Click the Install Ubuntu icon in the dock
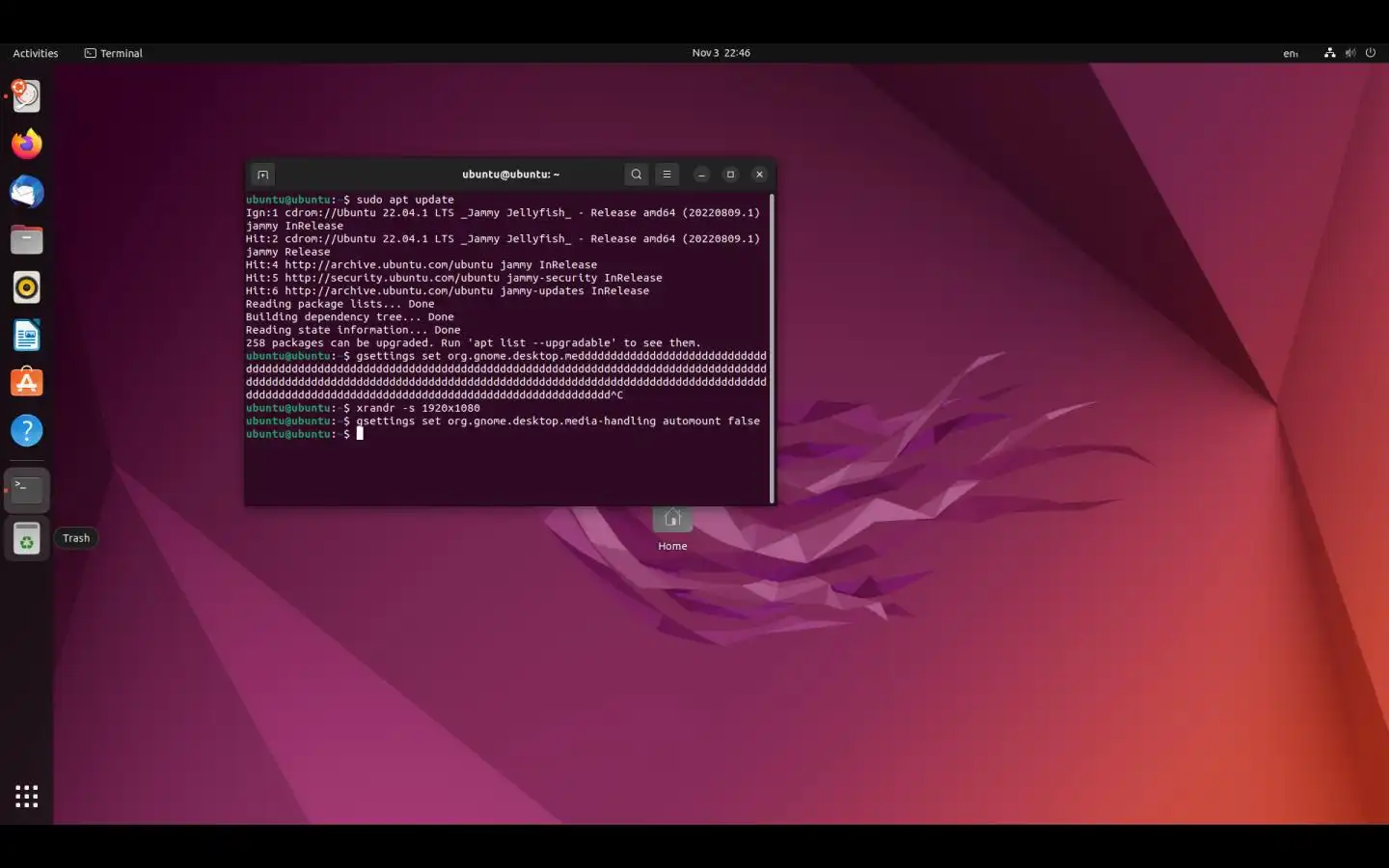 coord(27,95)
